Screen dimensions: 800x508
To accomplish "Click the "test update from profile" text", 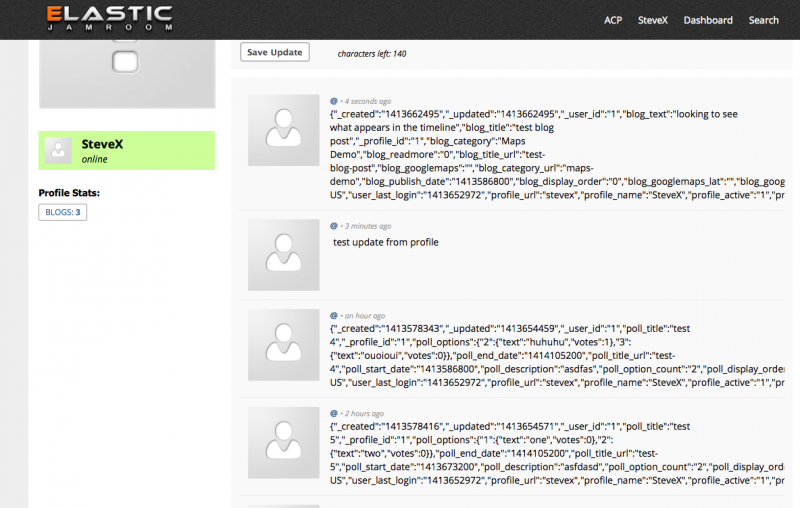I will coord(385,242).
